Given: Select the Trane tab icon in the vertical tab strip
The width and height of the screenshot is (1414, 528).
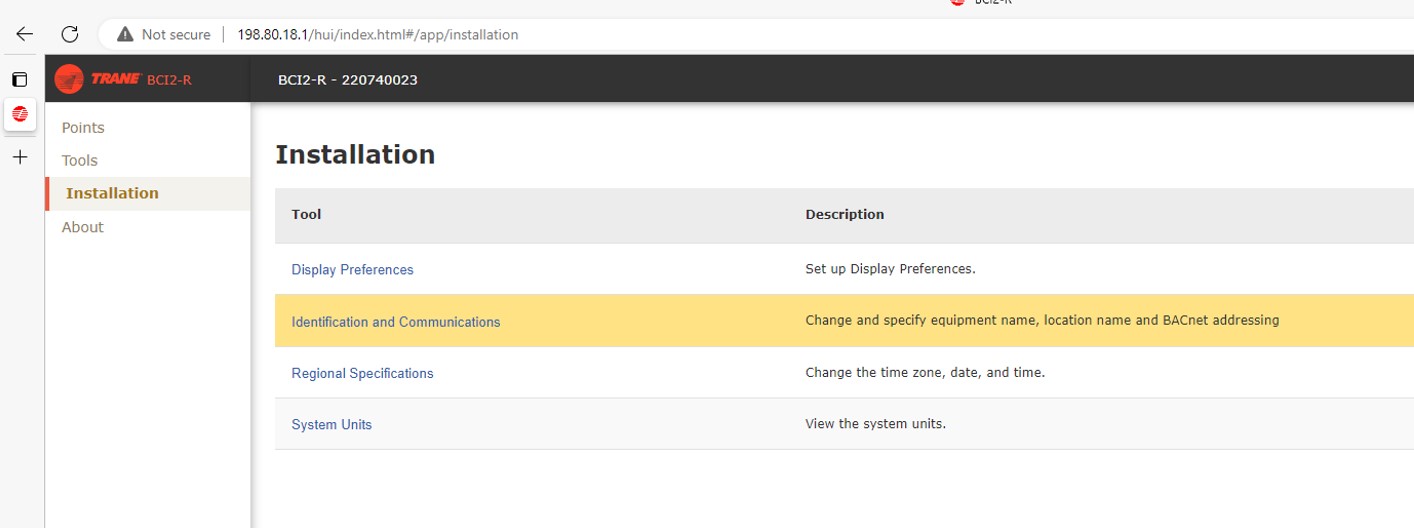Looking at the screenshot, I should point(20,114).
